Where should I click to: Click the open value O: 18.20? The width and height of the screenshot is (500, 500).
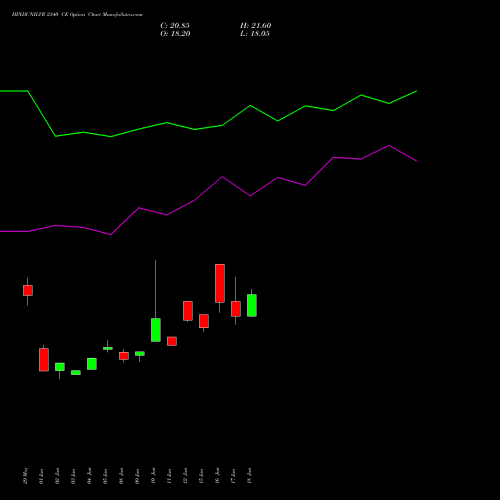point(175,34)
